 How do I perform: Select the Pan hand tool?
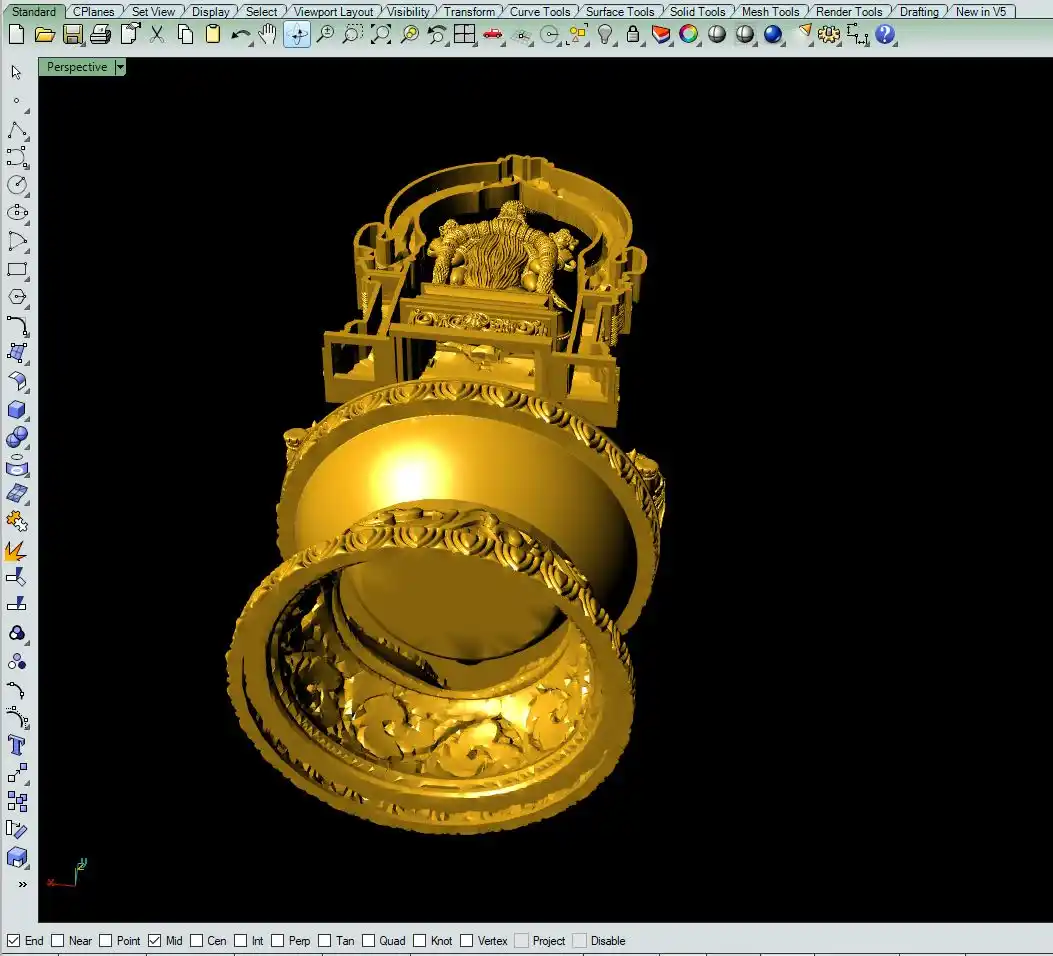coord(268,34)
